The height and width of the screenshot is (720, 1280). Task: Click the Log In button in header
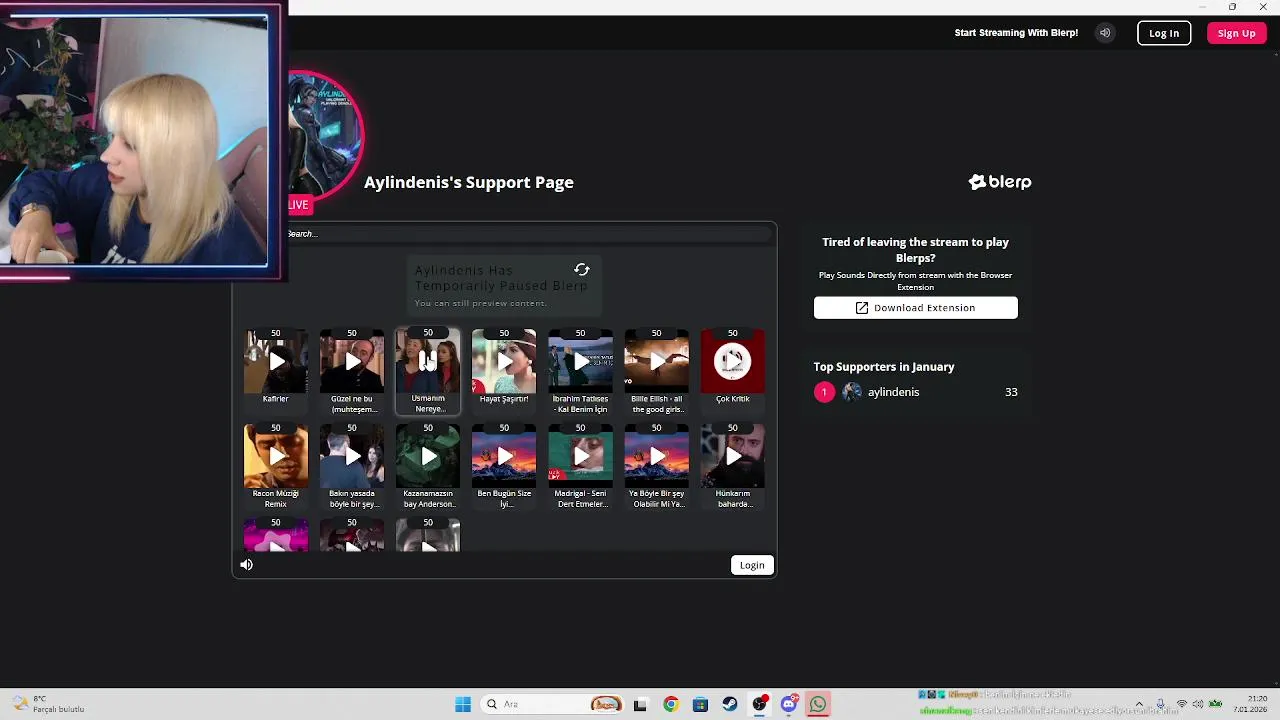pos(1164,33)
